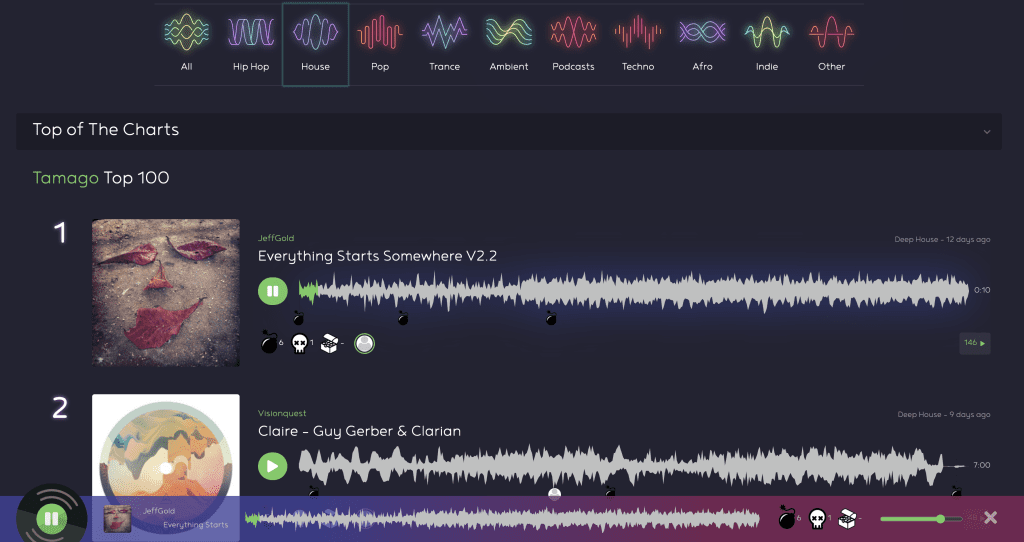Open the 146 plays counter button
Image resolution: width=1024 pixels, height=542 pixels.
click(974, 343)
